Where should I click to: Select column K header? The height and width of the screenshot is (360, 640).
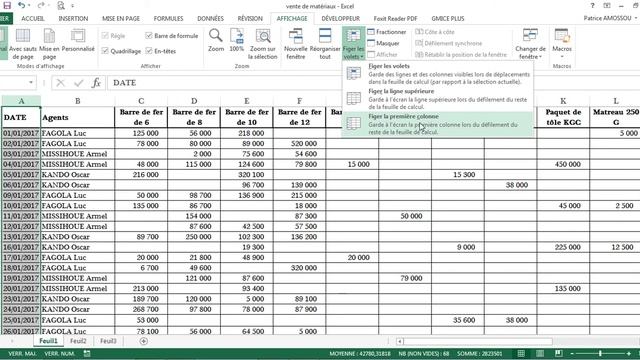[x=563, y=101]
